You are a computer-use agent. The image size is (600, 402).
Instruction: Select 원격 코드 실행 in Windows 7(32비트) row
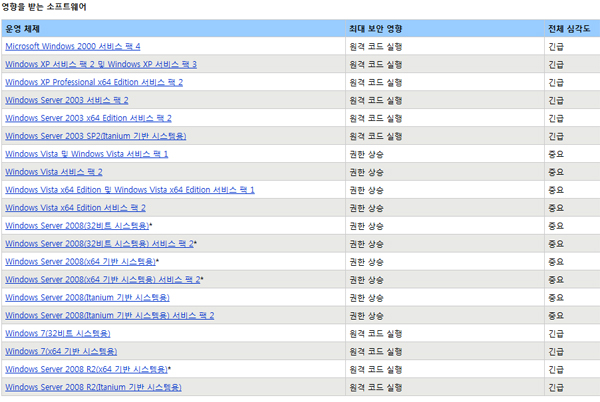[x=376, y=334]
